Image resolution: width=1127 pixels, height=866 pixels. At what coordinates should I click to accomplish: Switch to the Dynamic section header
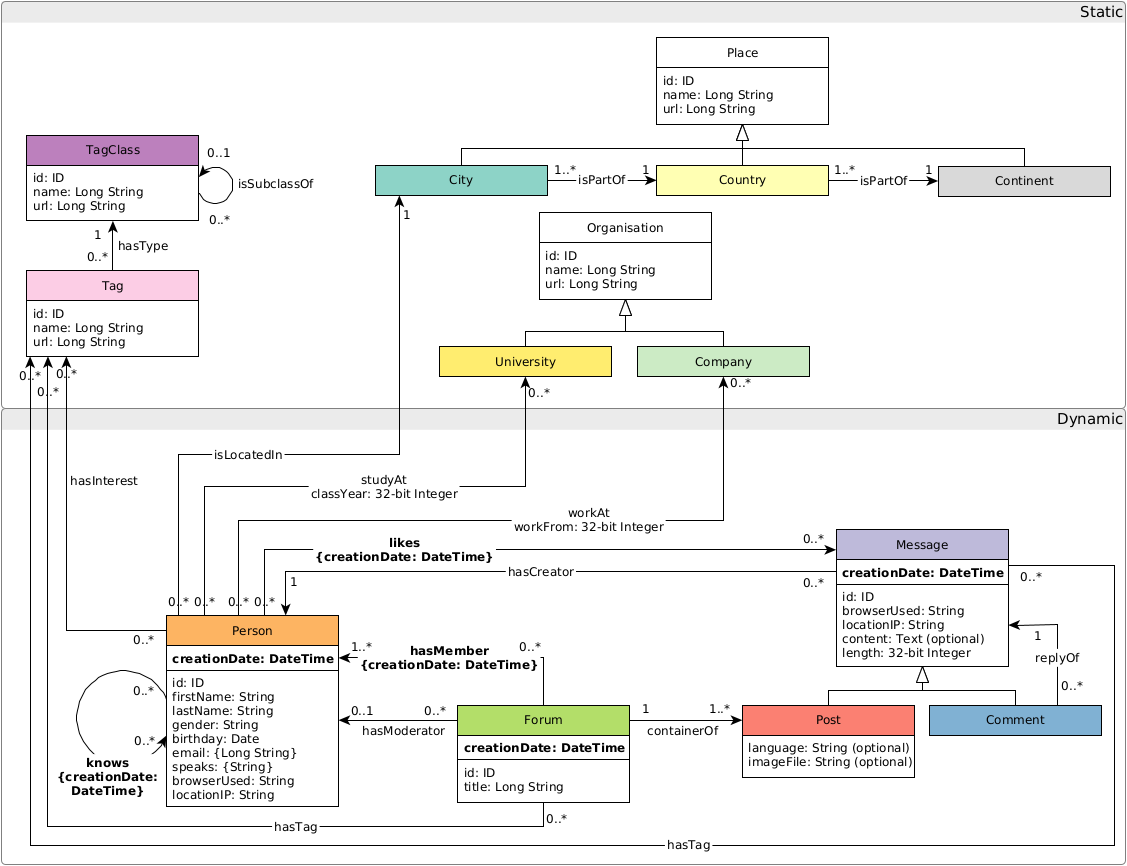(1092, 419)
